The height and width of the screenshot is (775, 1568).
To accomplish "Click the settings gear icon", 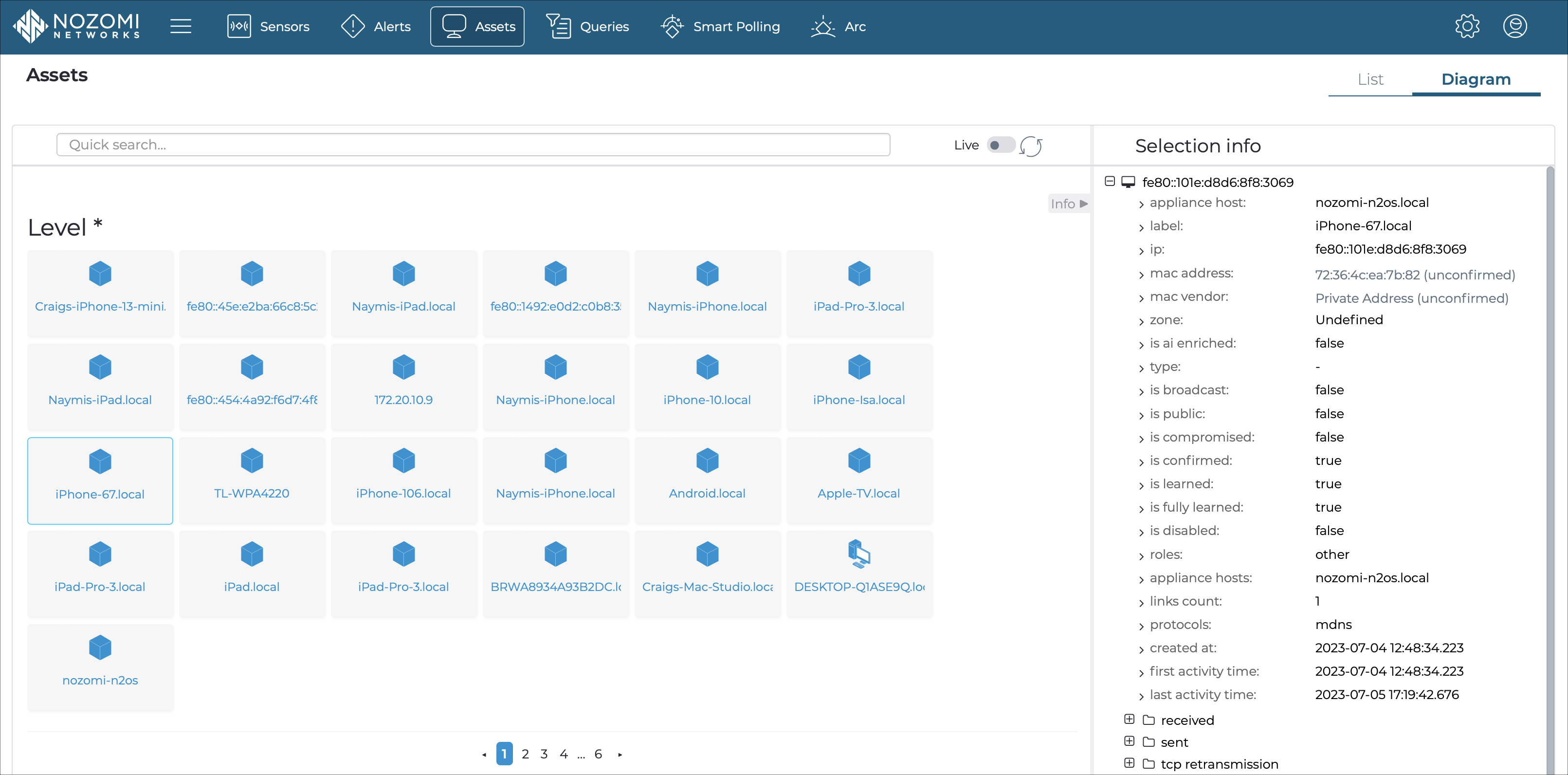I will [1468, 26].
